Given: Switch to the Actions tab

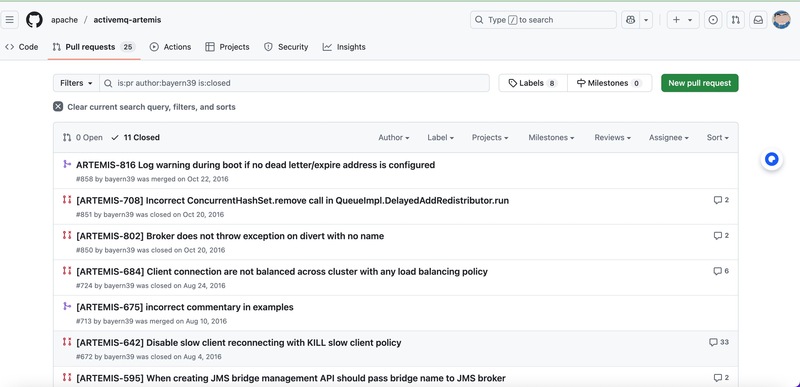Looking at the screenshot, I should [x=170, y=47].
